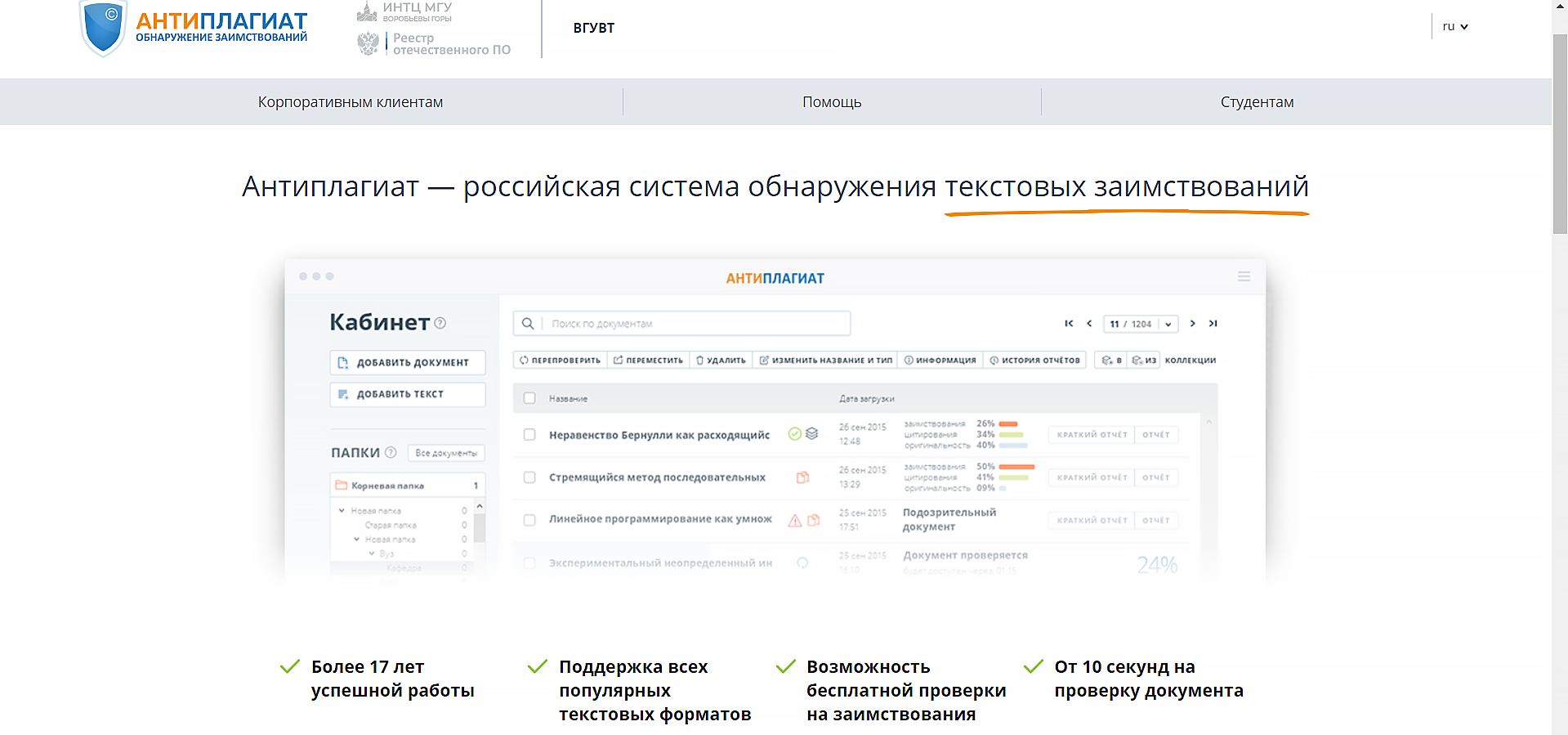
Task: Click the help icon next to ПАПКИ
Action: coord(391,452)
